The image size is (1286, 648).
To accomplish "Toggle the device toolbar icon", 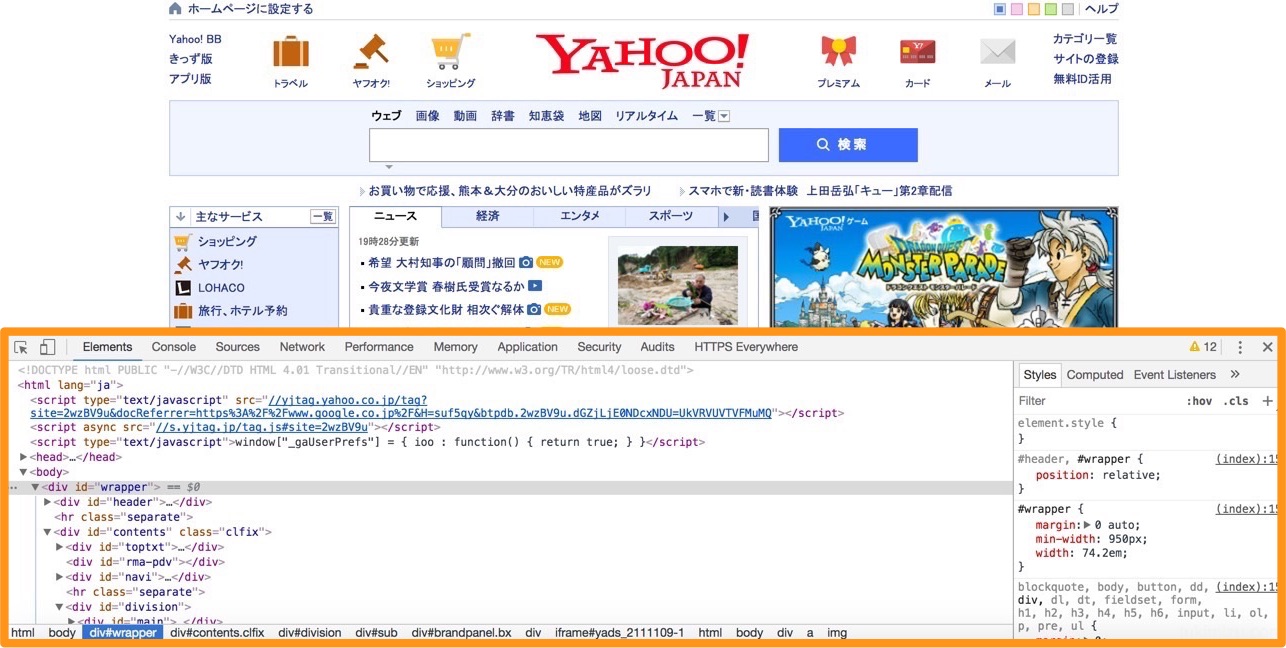I will [x=47, y=347].
